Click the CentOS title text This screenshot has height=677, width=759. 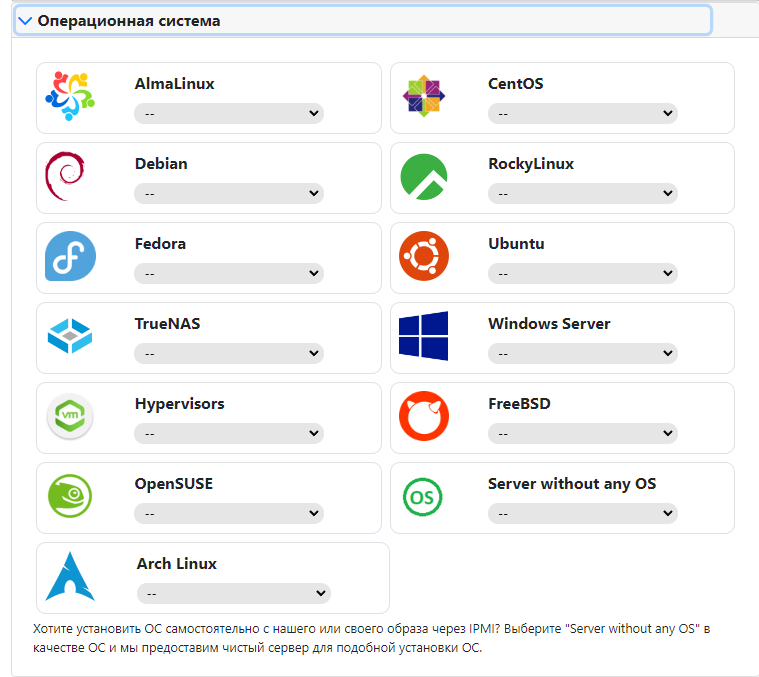coord(516,84)
